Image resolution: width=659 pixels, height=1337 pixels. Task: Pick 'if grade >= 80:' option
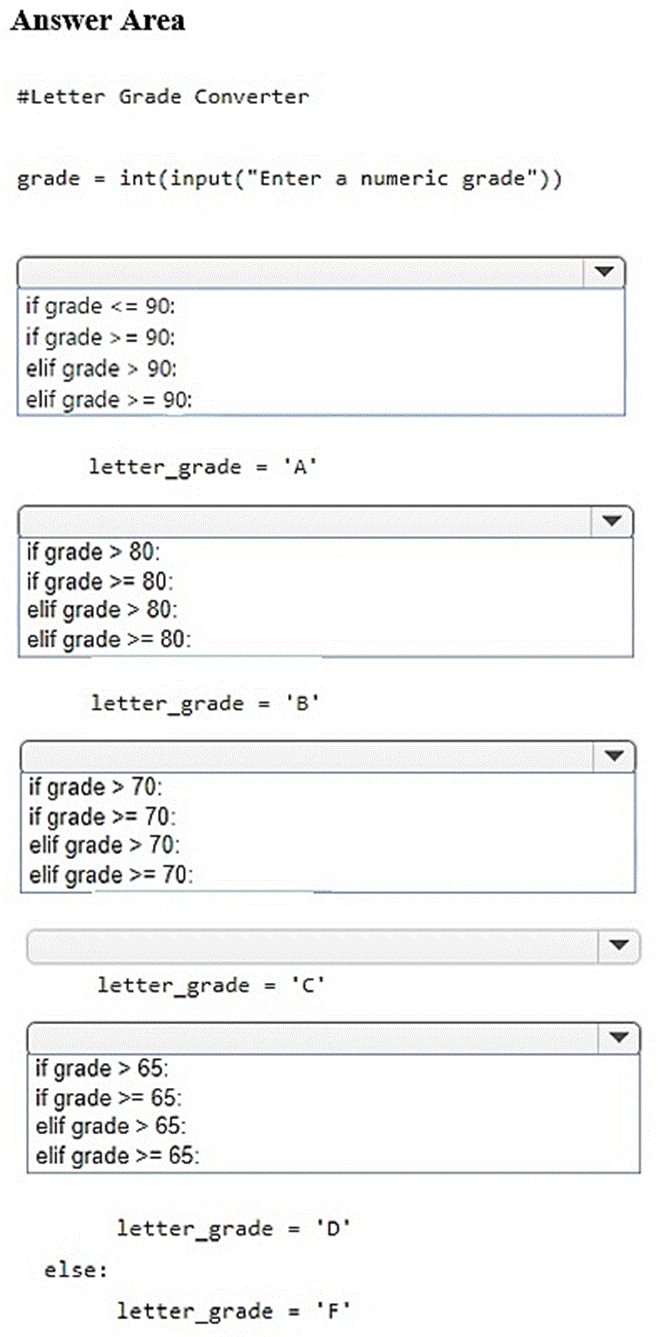100,581
